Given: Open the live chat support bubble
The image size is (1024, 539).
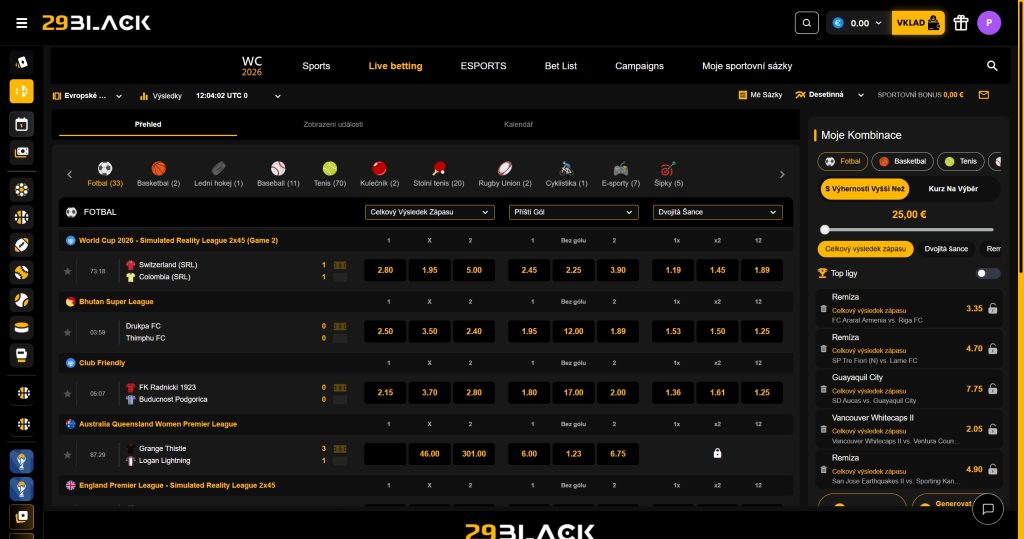Looking at the screenshot, I should click(x=987, y=509).
